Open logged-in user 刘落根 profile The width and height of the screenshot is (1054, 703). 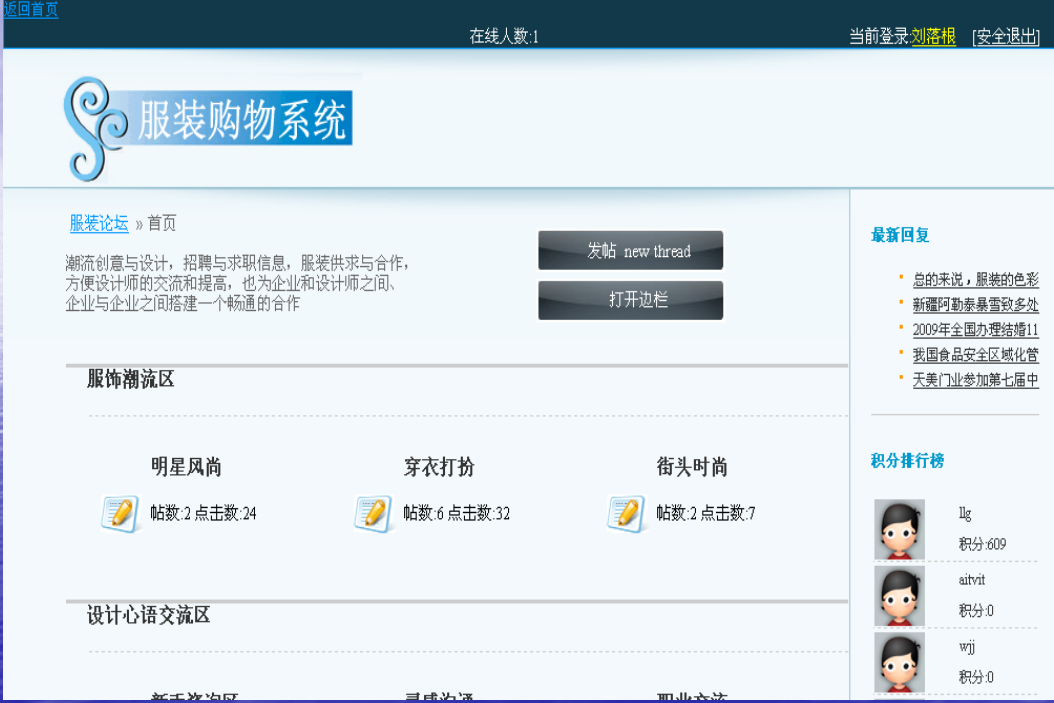pos(934,36)
